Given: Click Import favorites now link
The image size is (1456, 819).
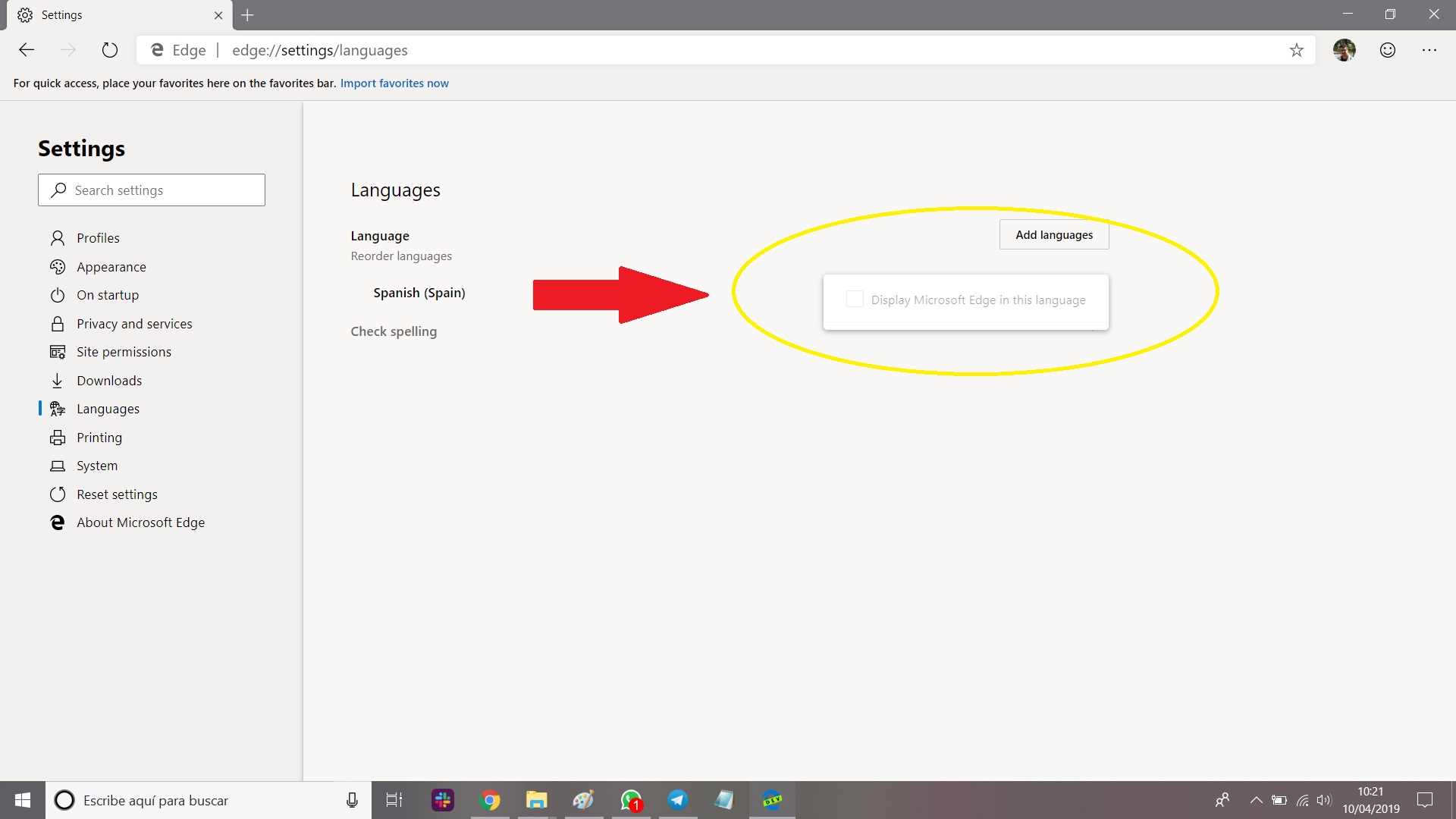Looking at the screenshot, I should (x=394, y=83).
